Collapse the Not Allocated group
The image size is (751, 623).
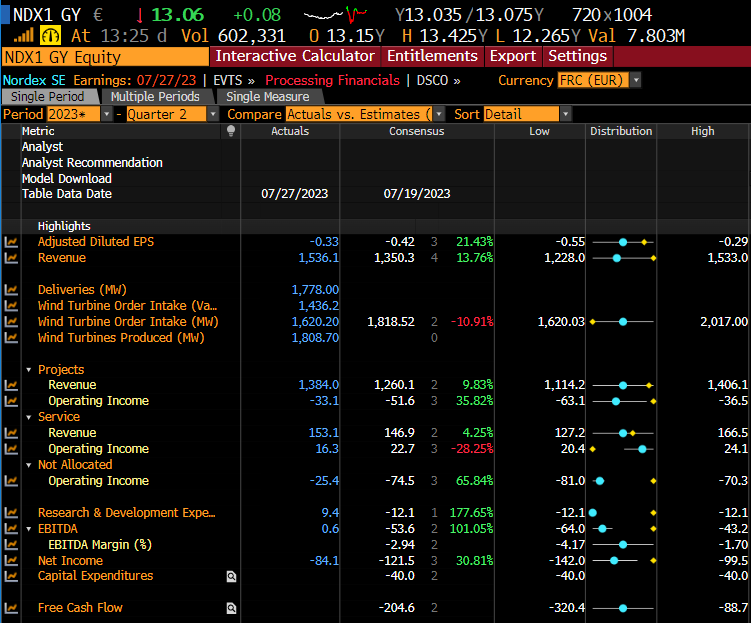[x=29, y=465]
